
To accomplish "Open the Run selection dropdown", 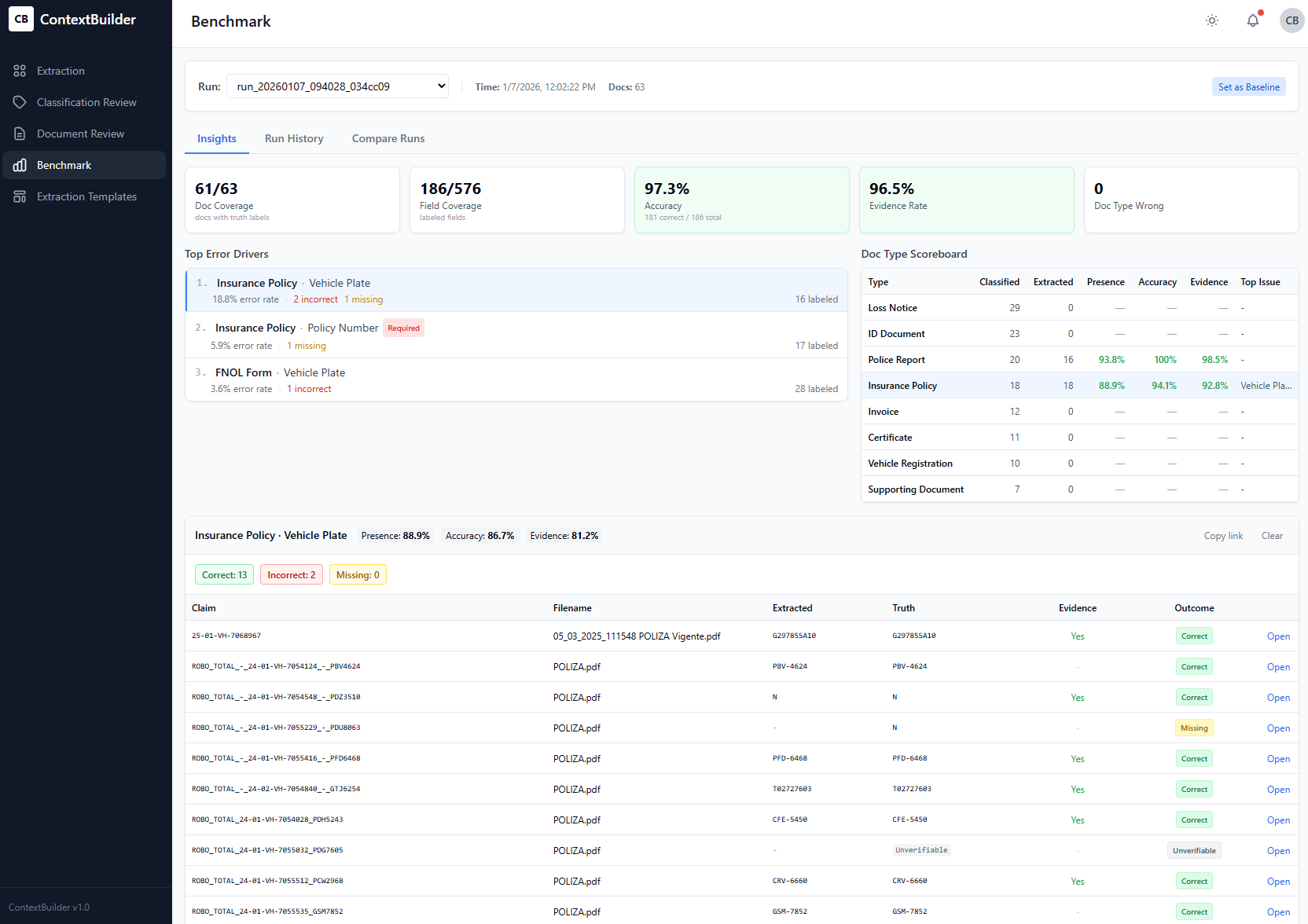I will 337,86.
